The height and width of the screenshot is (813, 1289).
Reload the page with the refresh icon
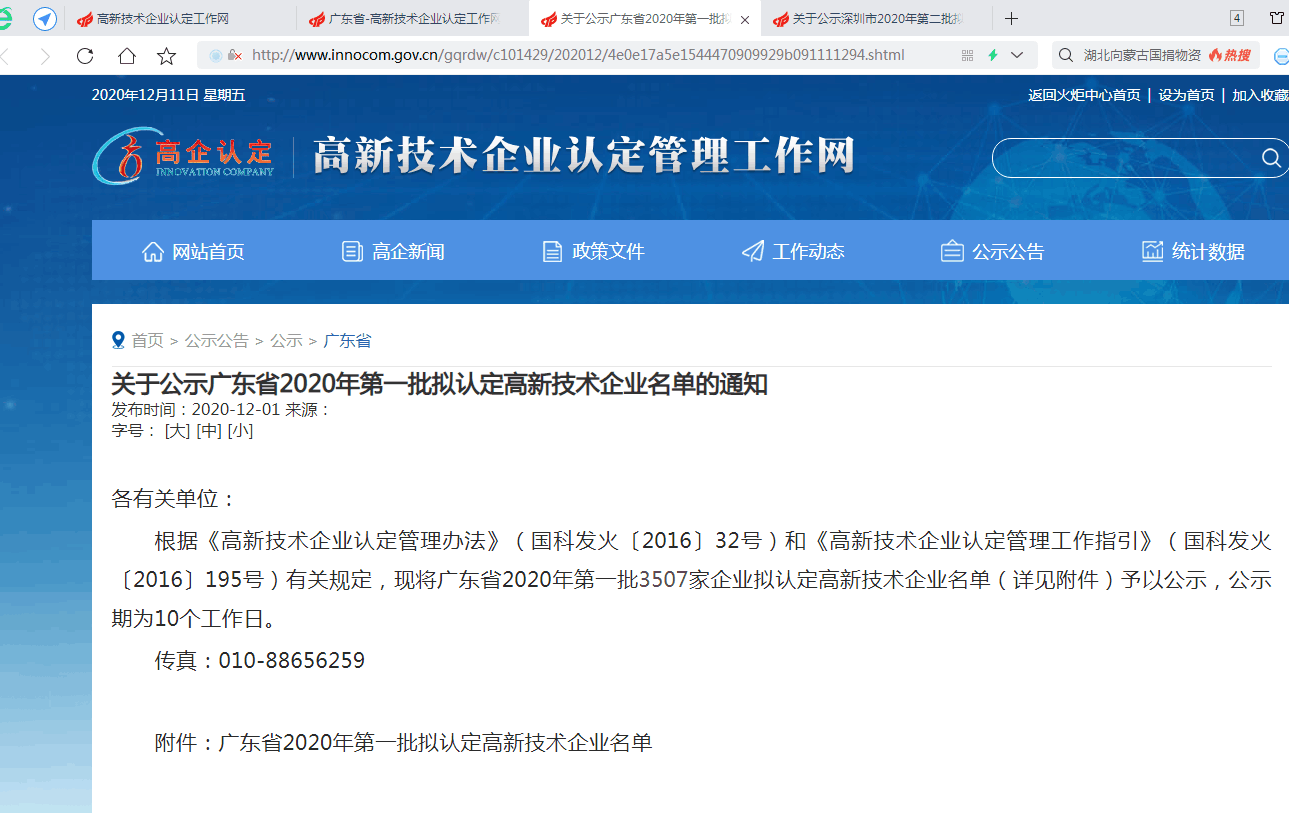point(85,57)
